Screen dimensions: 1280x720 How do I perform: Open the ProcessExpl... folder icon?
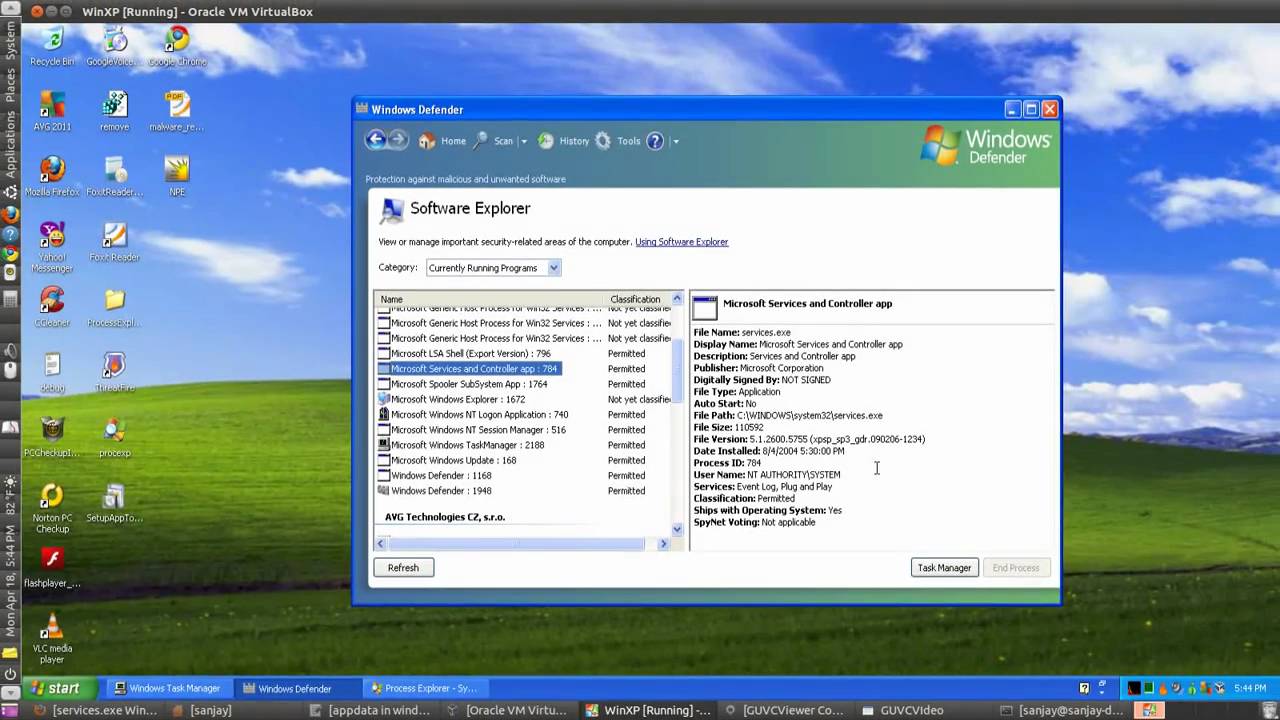coord(114,307)
